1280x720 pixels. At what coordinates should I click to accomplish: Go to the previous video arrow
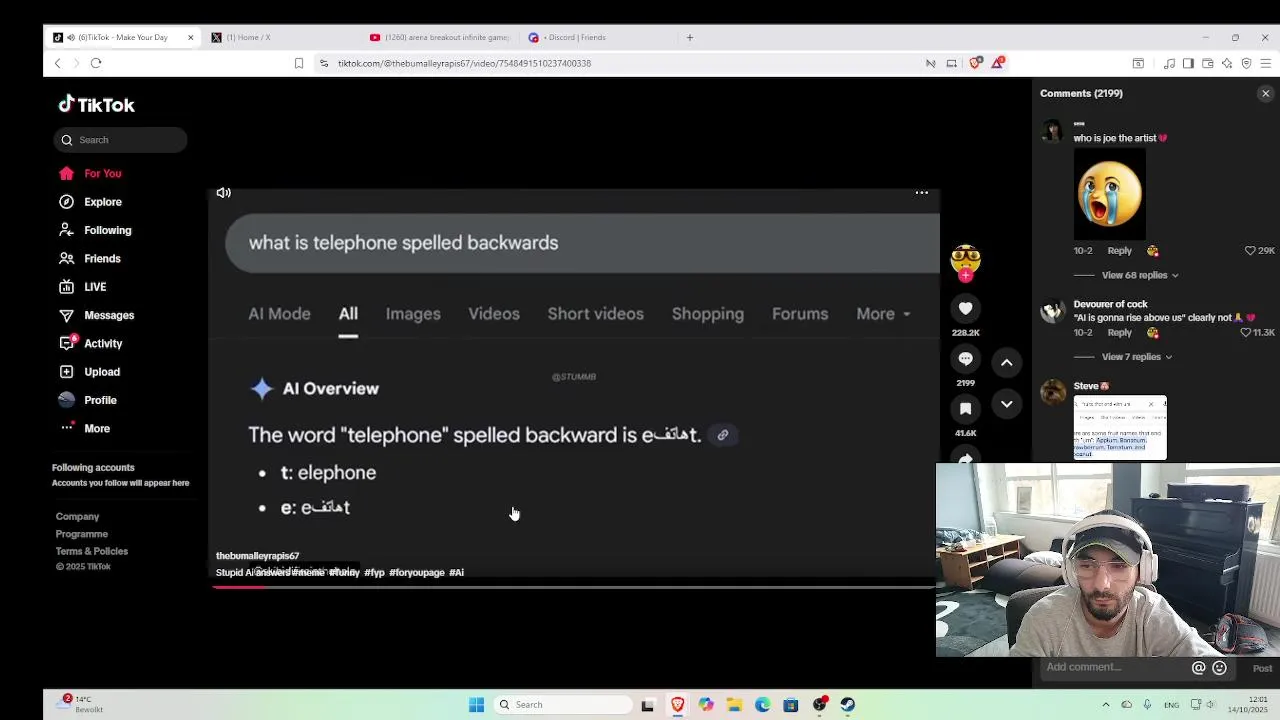coord(1007,362)
